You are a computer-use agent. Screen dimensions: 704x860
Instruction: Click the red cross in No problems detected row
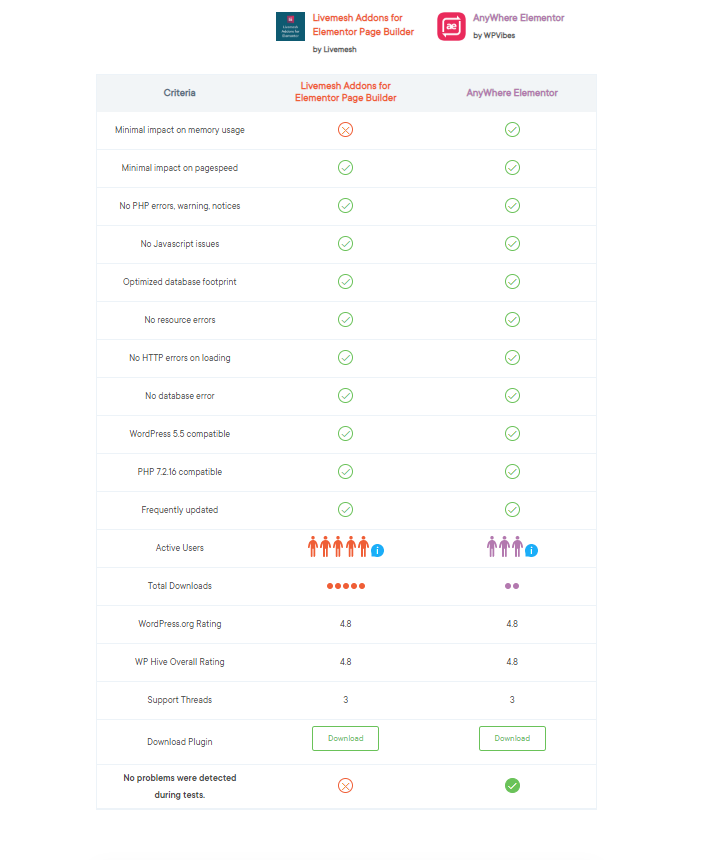[345, 786]
